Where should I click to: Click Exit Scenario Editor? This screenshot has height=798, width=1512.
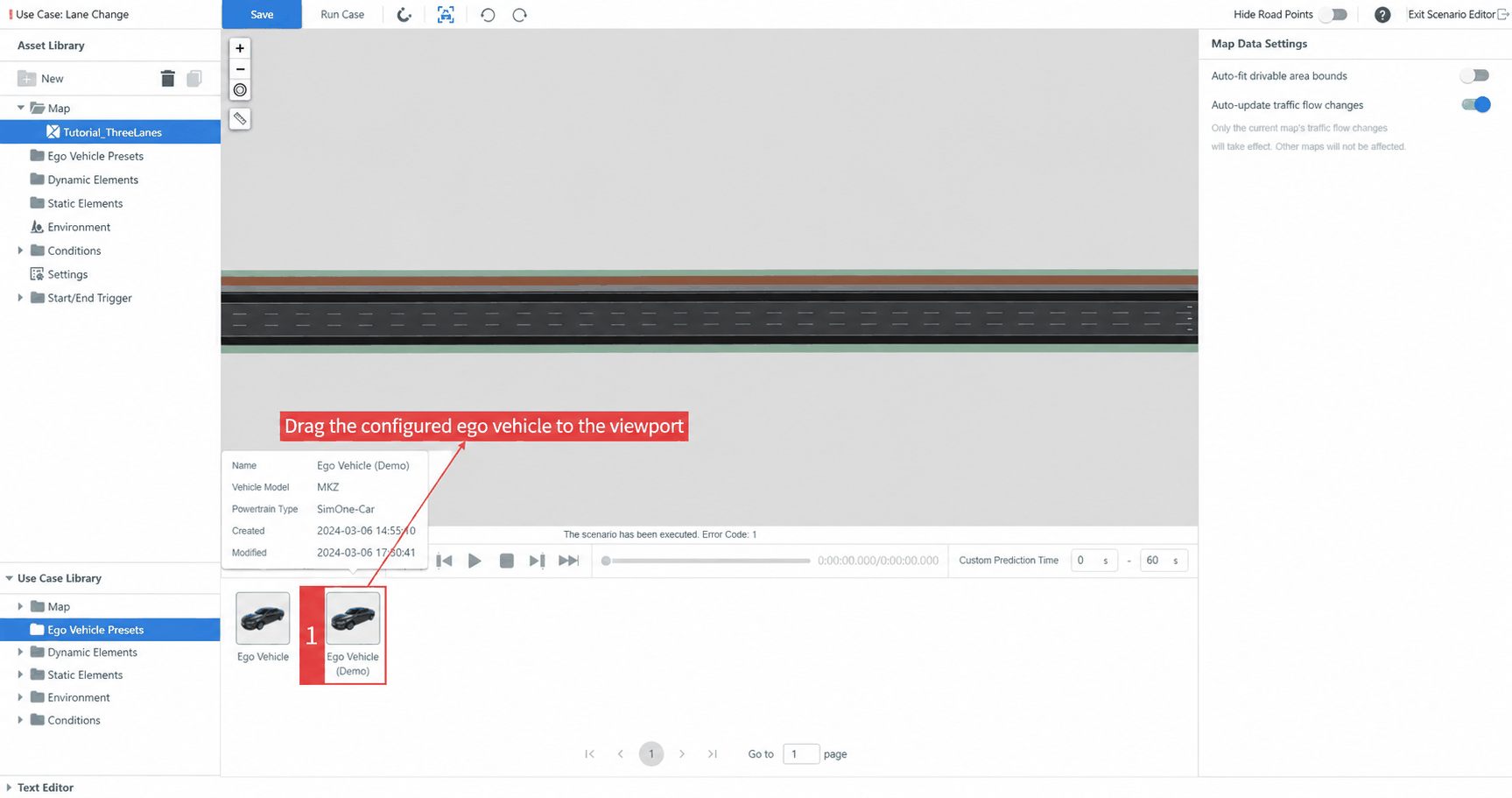[1458, 15]
